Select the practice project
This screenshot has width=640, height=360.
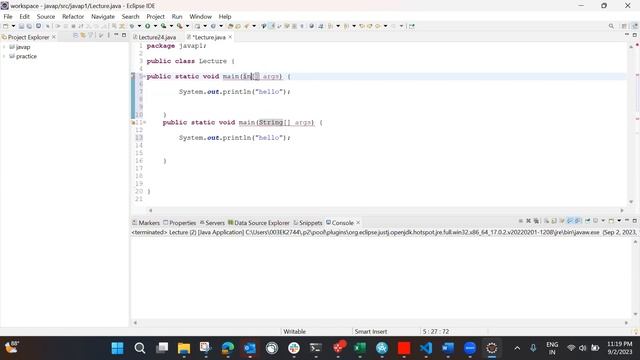tap(26, 56)
